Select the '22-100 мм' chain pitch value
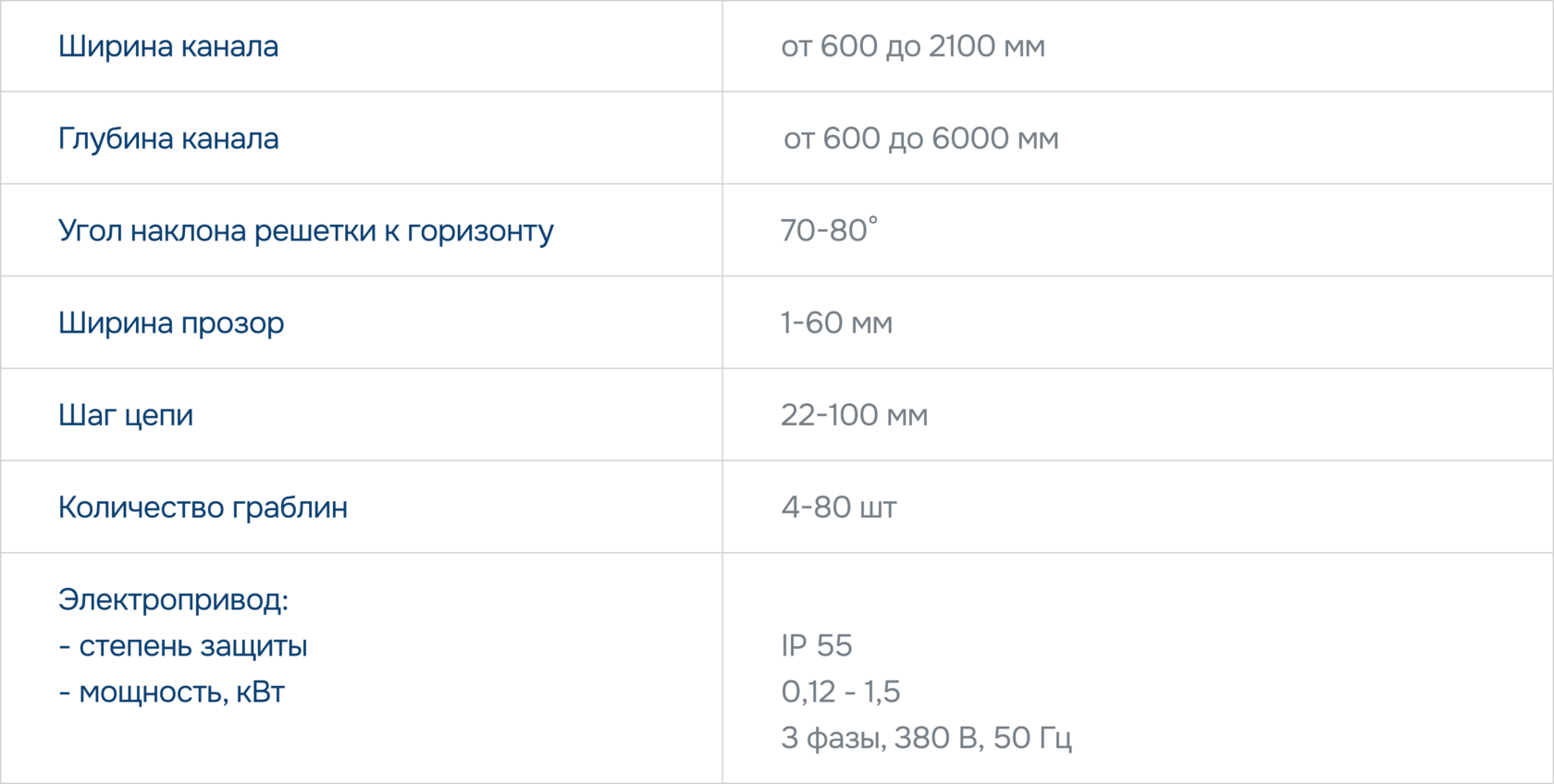 [x=854, y=415]
